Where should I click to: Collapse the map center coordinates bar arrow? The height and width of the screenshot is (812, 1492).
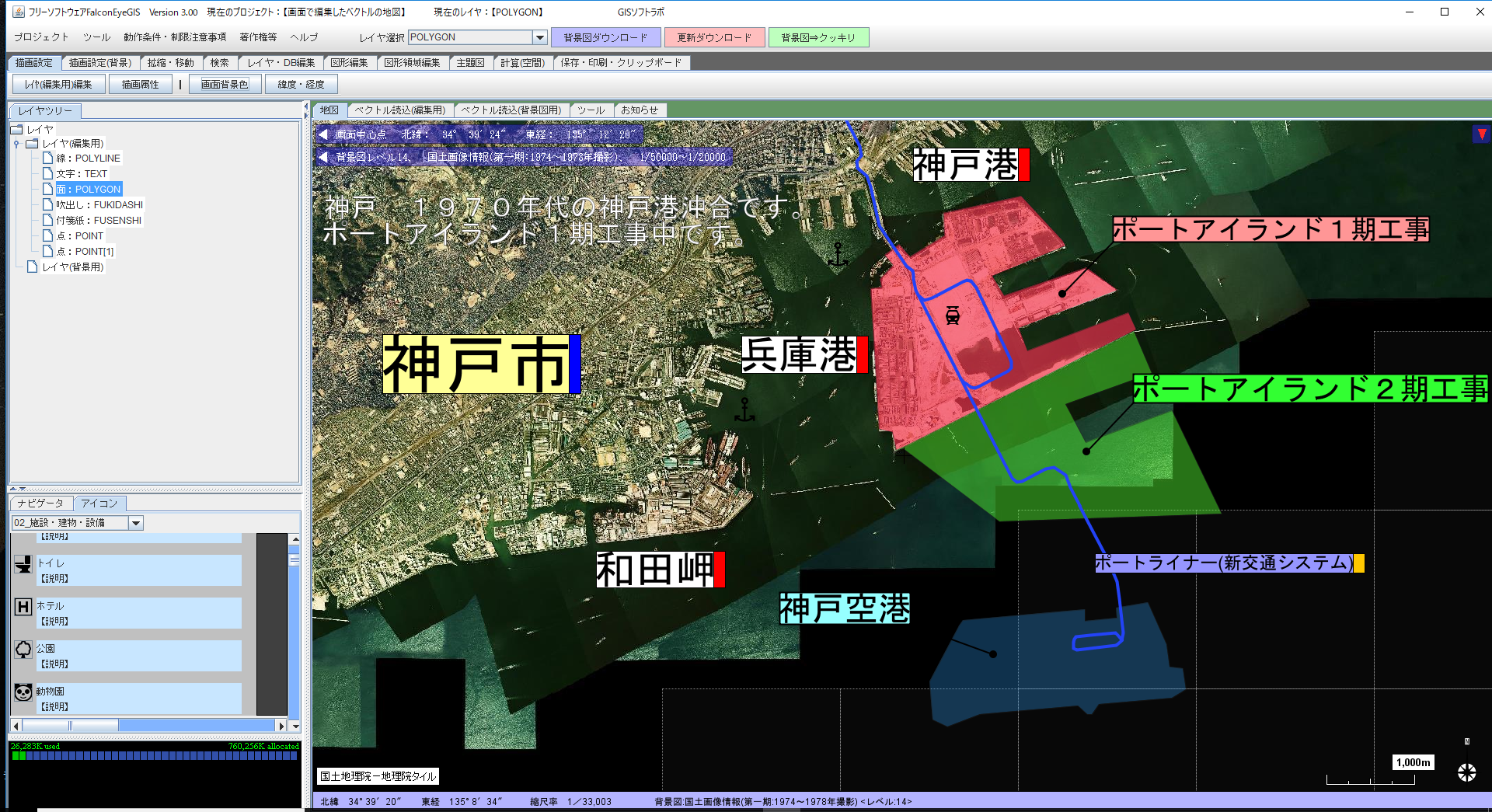[323, 134]
